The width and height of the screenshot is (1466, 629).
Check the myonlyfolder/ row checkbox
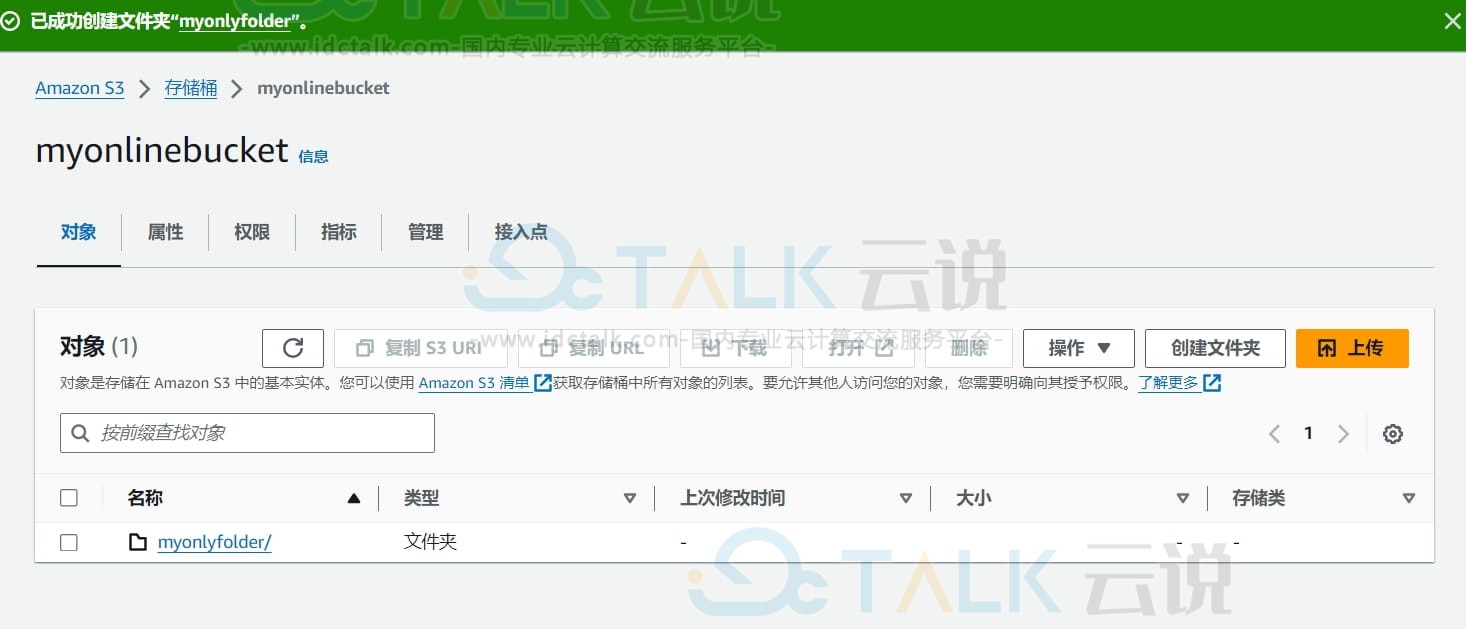click(x=69, y=543)
